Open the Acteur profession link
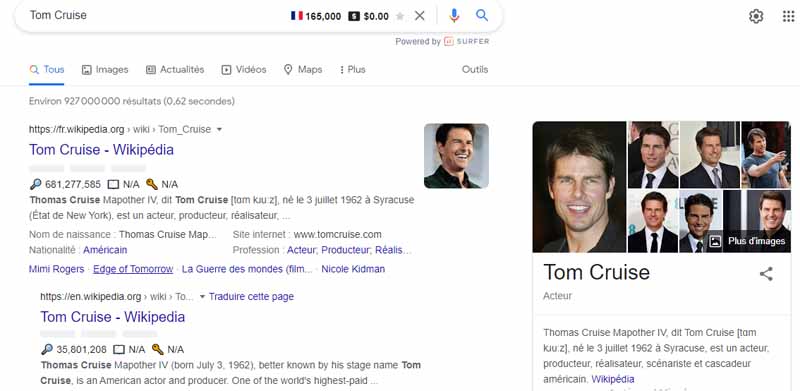The width and height of the screenshot is (800, 391). [x=303, y=250]
